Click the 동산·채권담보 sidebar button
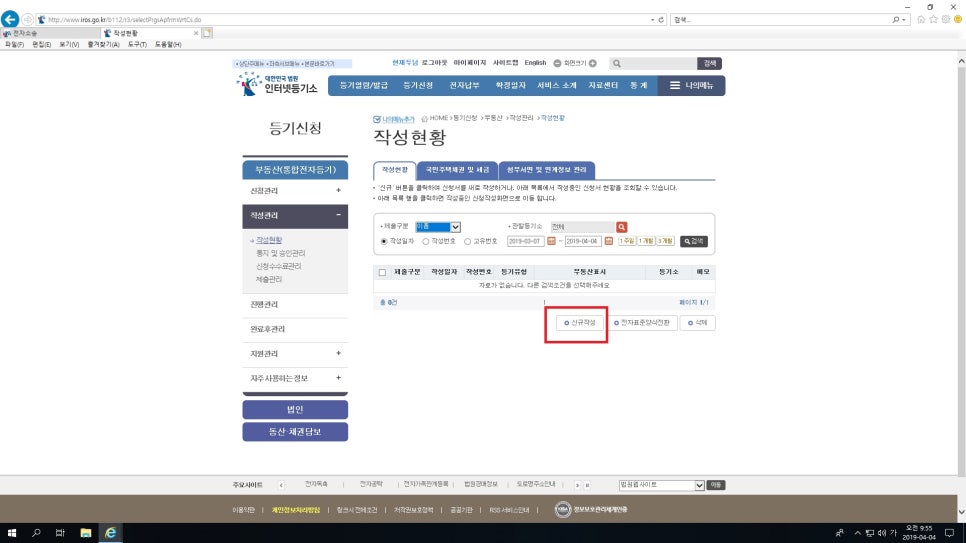 pyautogui.click(x=295, y=432)
